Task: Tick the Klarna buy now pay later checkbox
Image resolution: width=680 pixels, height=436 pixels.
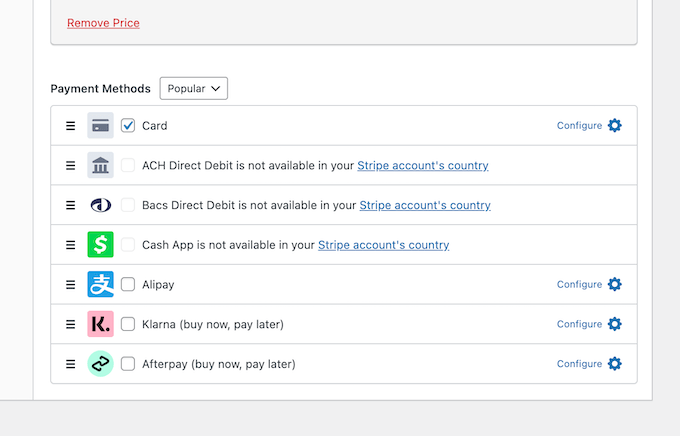Action: tap(128, 324)
